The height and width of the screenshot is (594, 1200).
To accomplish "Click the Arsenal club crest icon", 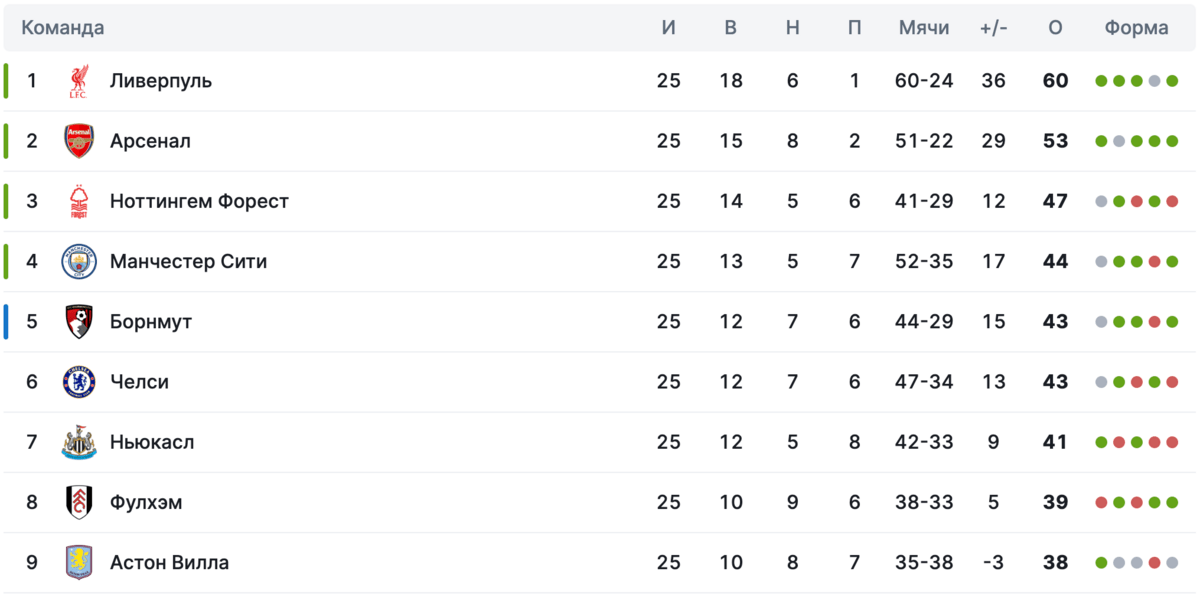I will point(78,141).
